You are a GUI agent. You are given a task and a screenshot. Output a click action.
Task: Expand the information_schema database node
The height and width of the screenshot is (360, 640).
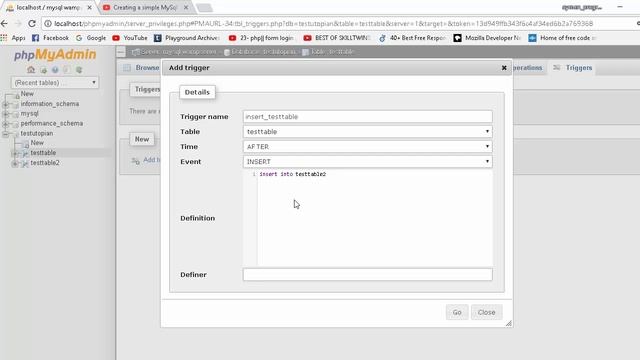6,104
